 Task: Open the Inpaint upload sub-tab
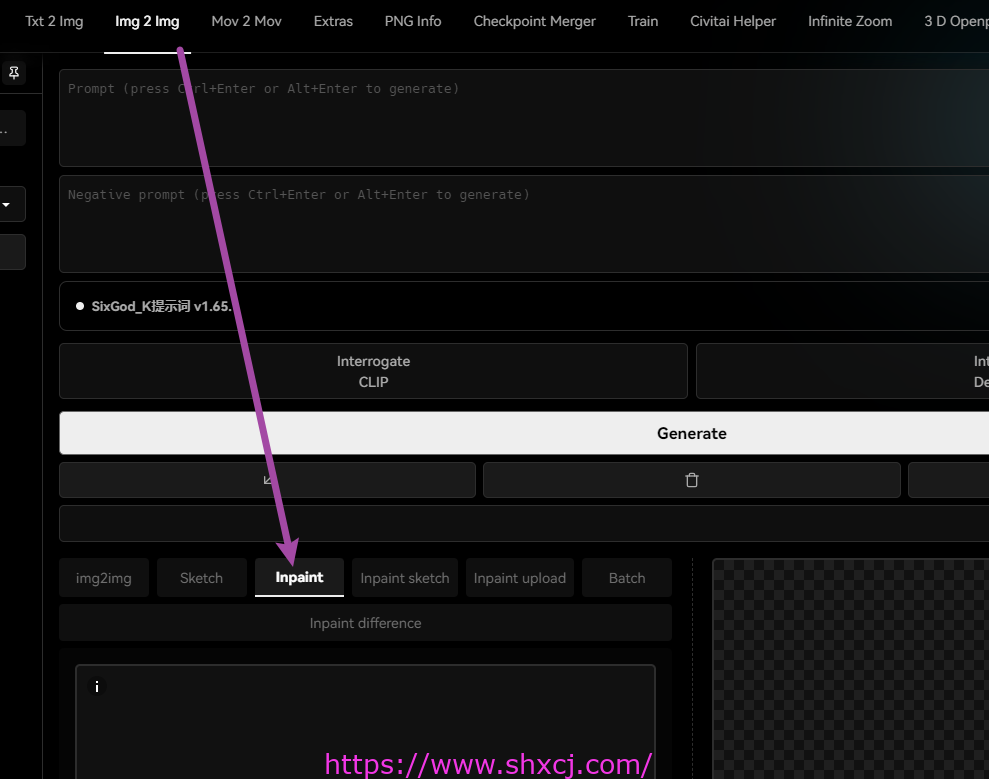tap(520, 578)
